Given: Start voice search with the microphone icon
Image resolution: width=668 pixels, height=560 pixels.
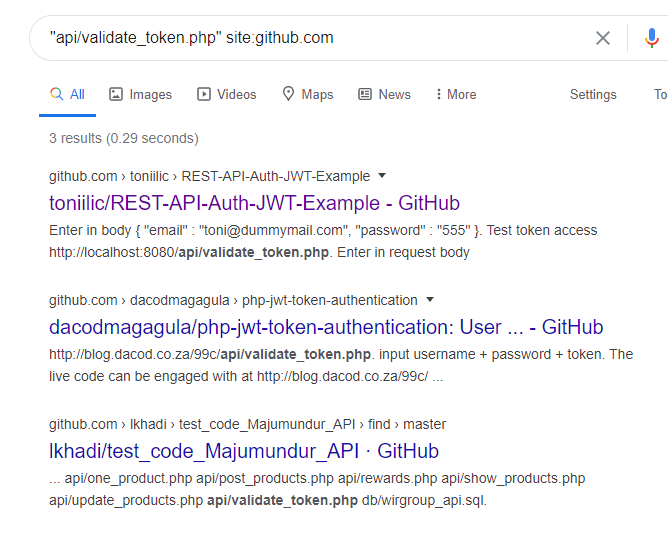Looking at the screenshot, I should tap(651, 38).
